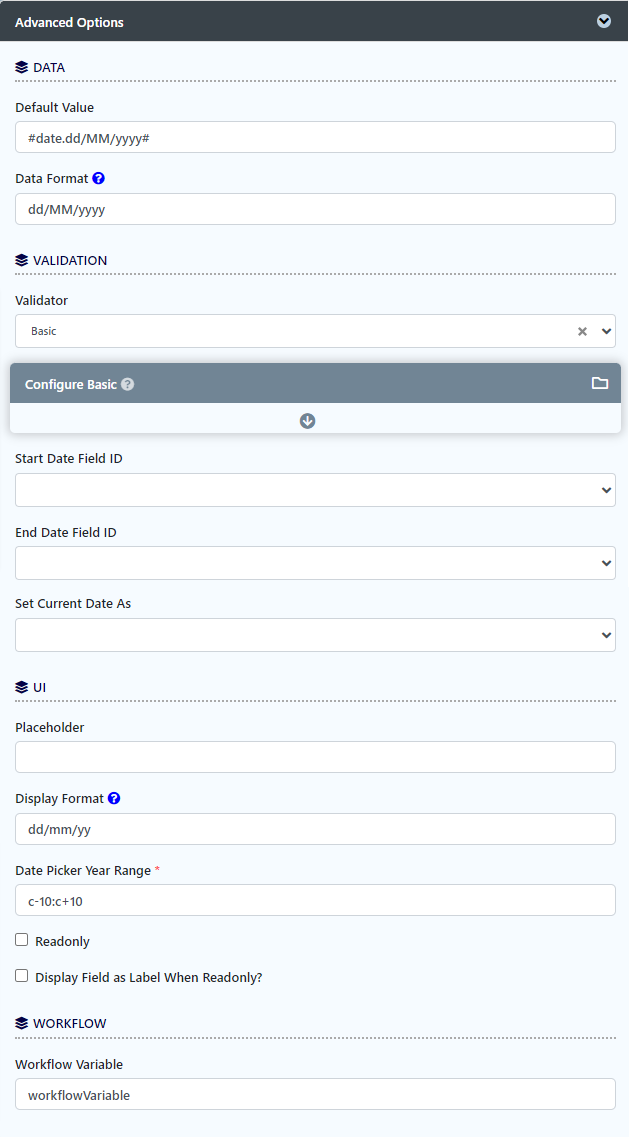Click the Placeholder text field
Image resolution: width=629 pixels, height=1137 pixels.
point(315,757)
